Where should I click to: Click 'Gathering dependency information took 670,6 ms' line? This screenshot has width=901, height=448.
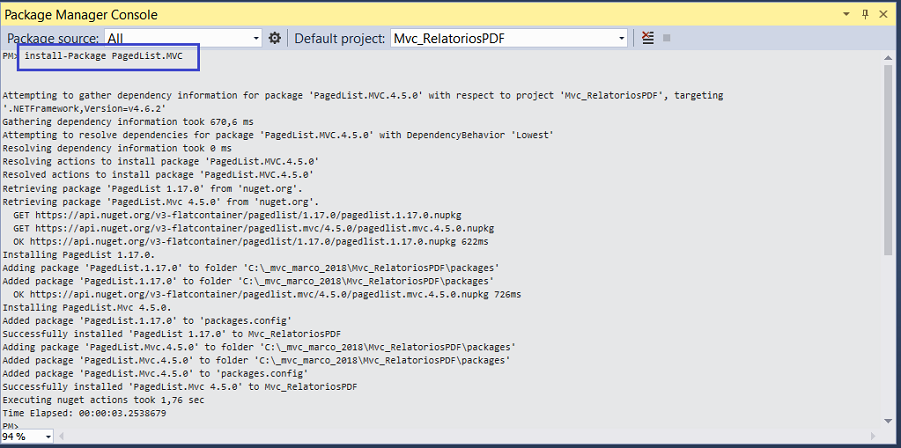click(128, 122)
